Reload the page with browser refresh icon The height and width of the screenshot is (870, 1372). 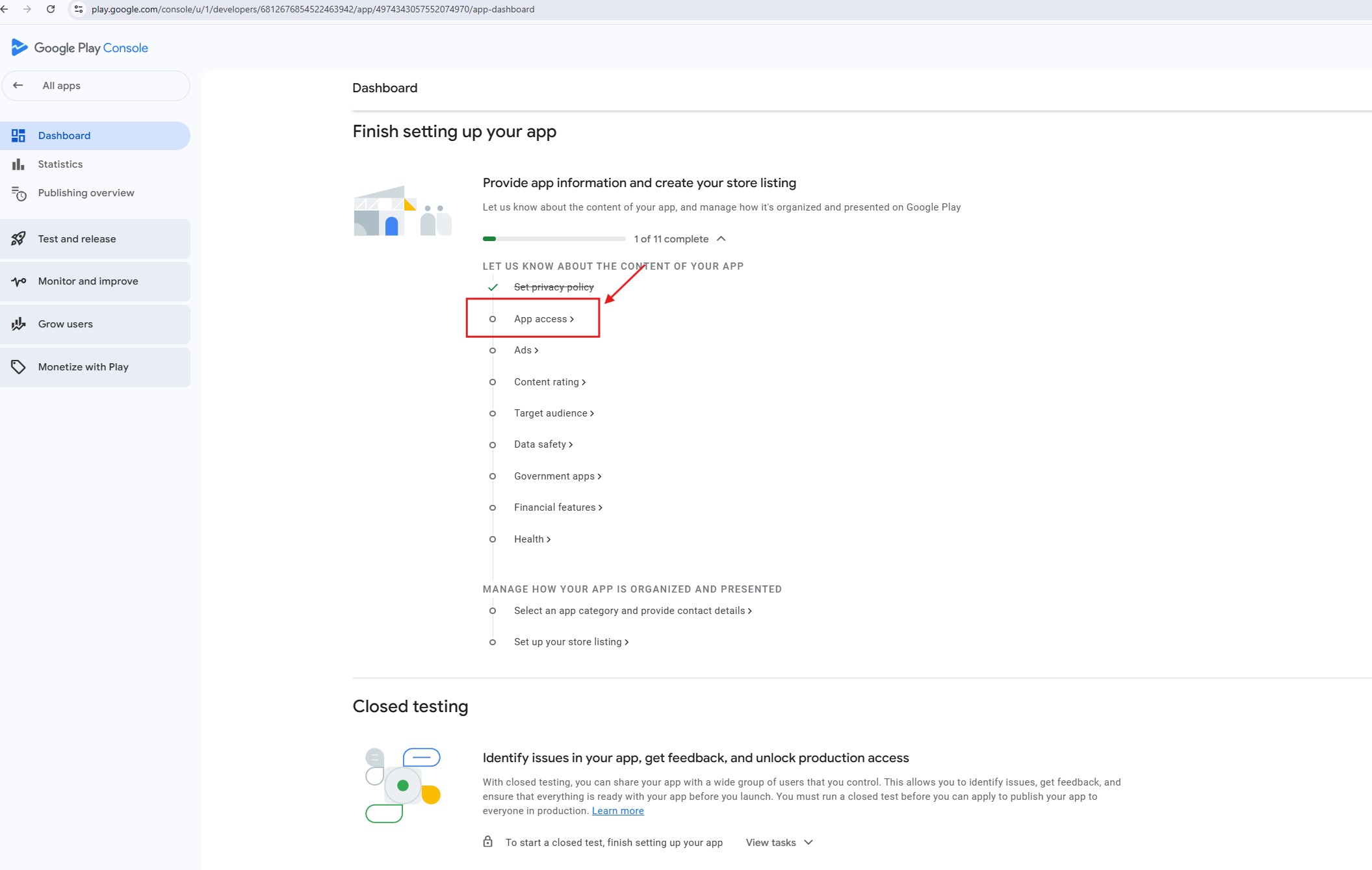click(51, 9)
